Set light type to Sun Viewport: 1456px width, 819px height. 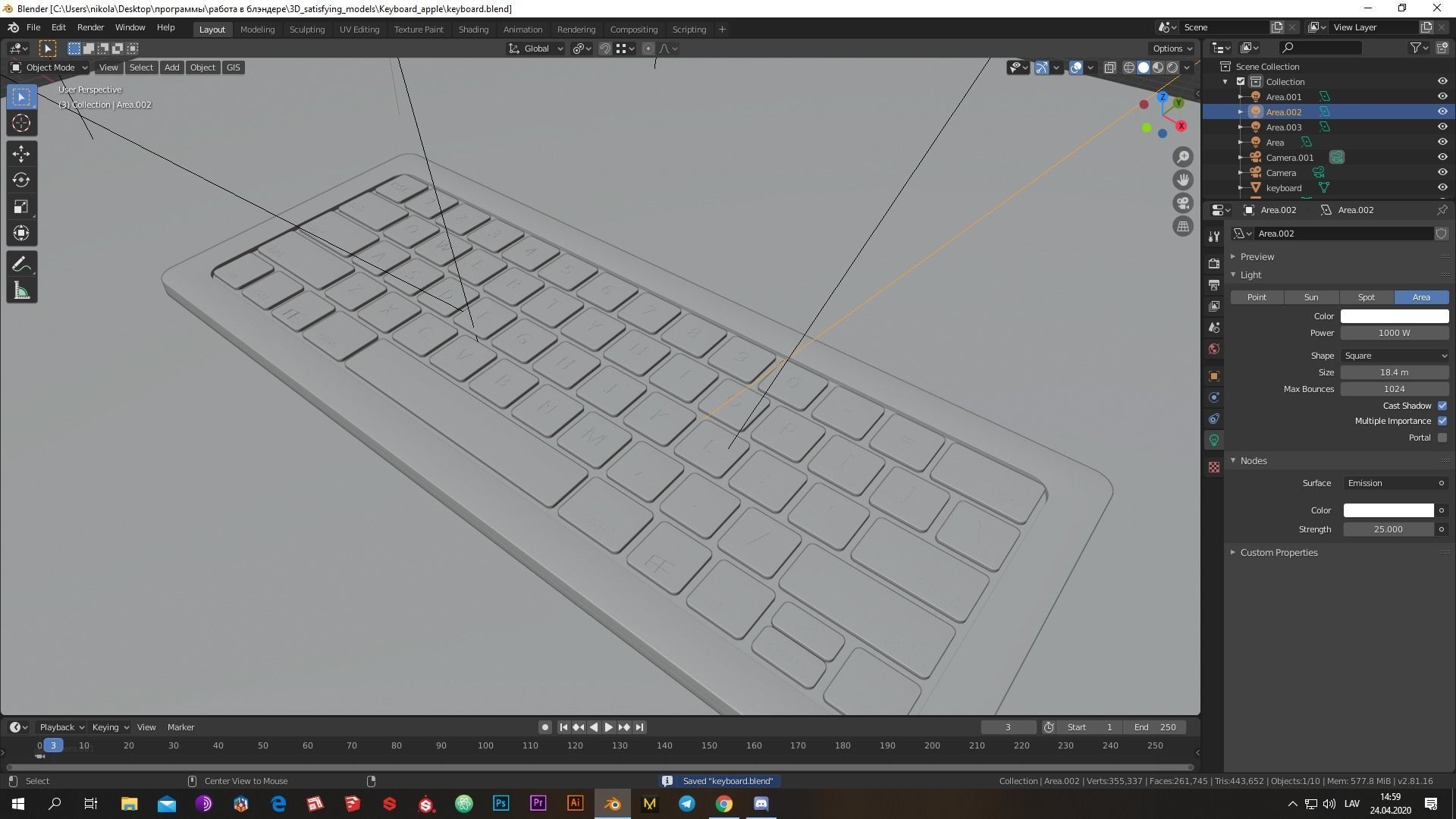tap(1311, 297)
